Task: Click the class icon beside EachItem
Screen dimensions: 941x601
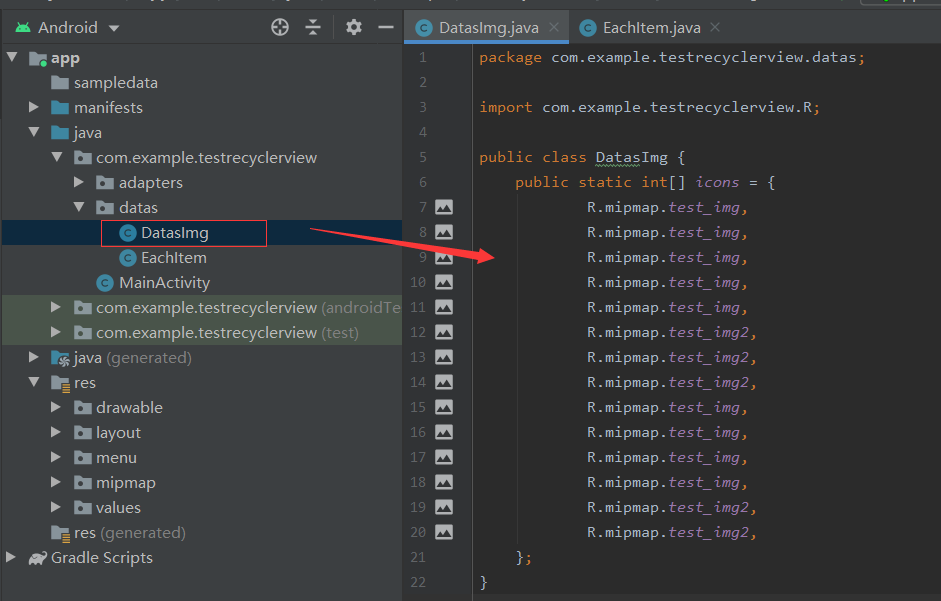Action: 127,258
